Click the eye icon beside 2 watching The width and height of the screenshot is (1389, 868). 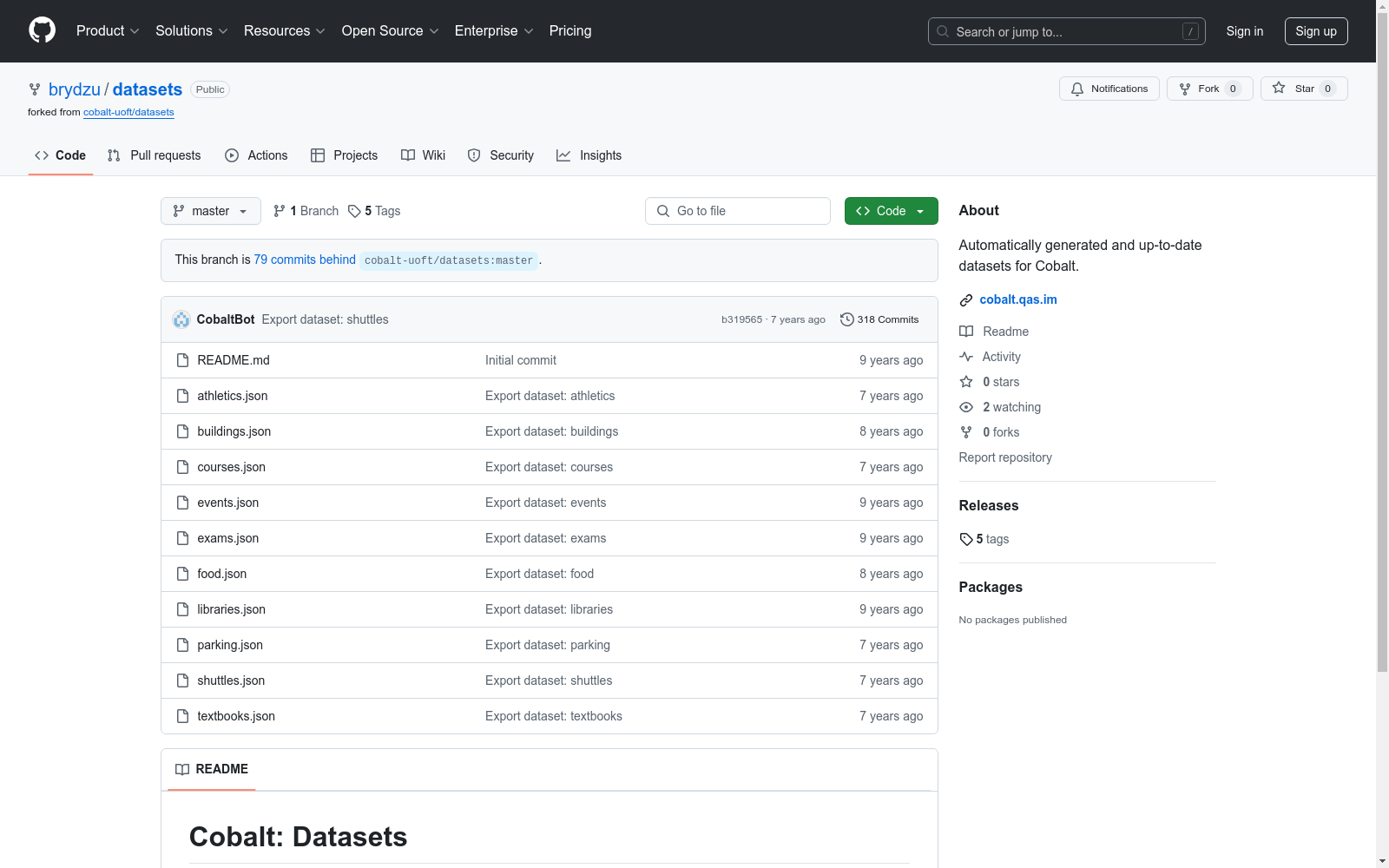966,407
